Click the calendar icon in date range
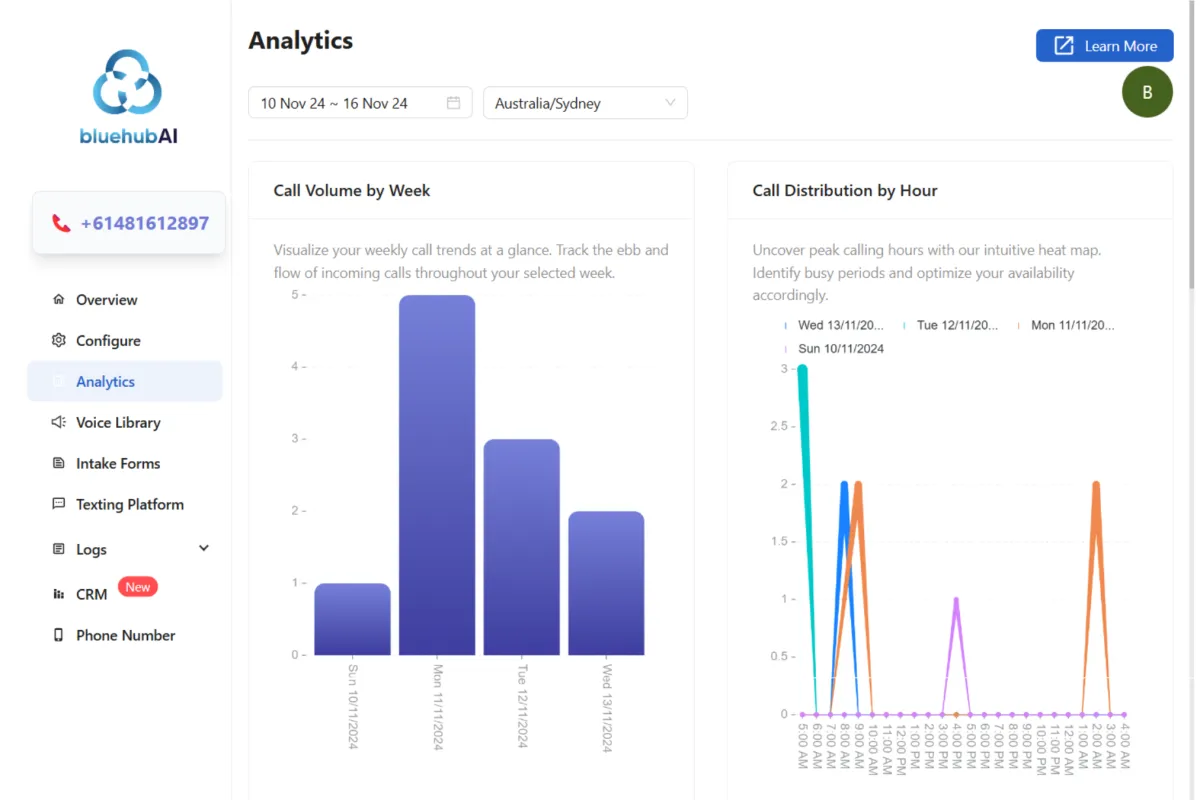 pos(453,103)
